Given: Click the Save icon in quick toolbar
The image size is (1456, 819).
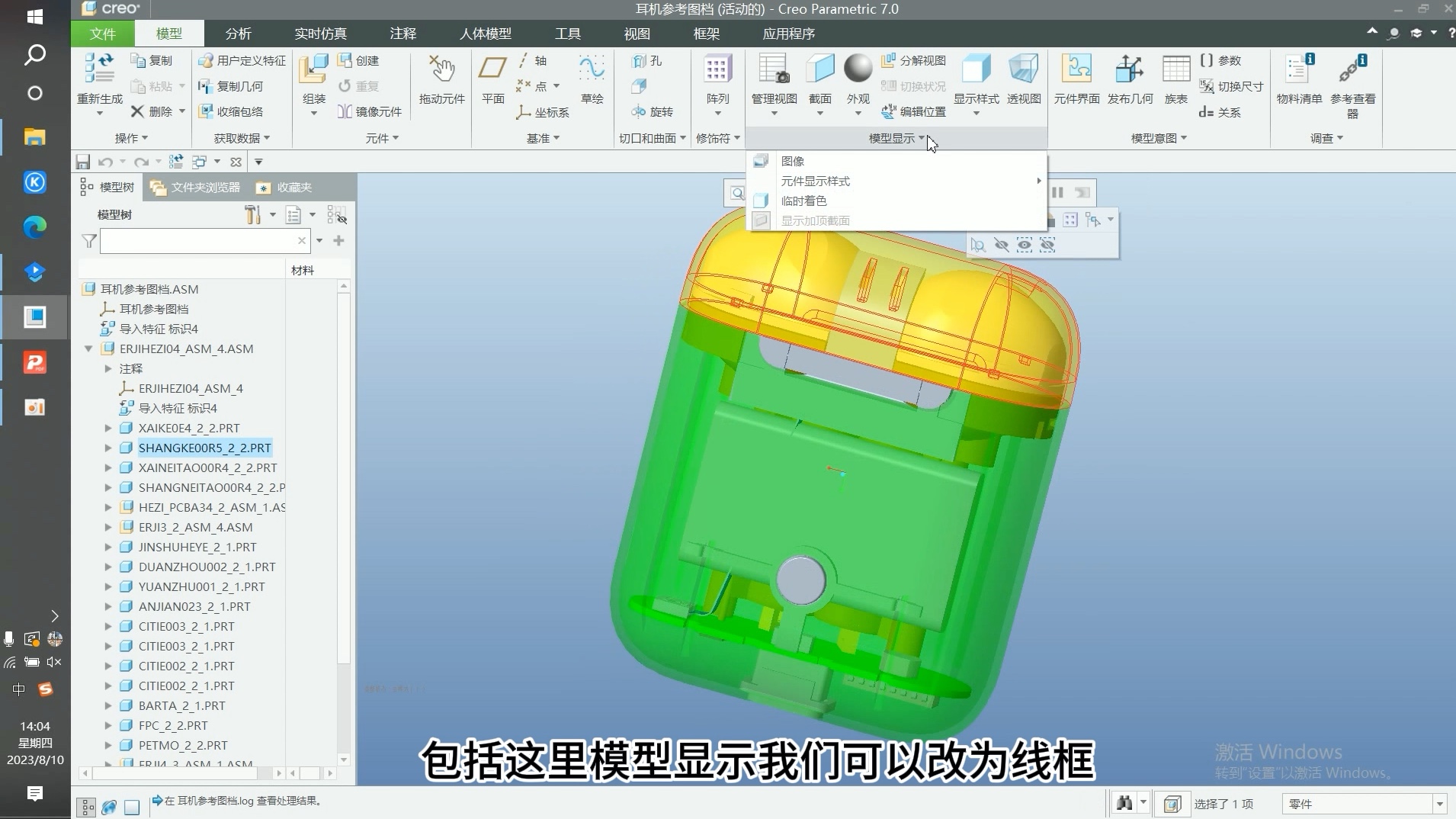Looking at the screenshot, I should click(83, 162).
